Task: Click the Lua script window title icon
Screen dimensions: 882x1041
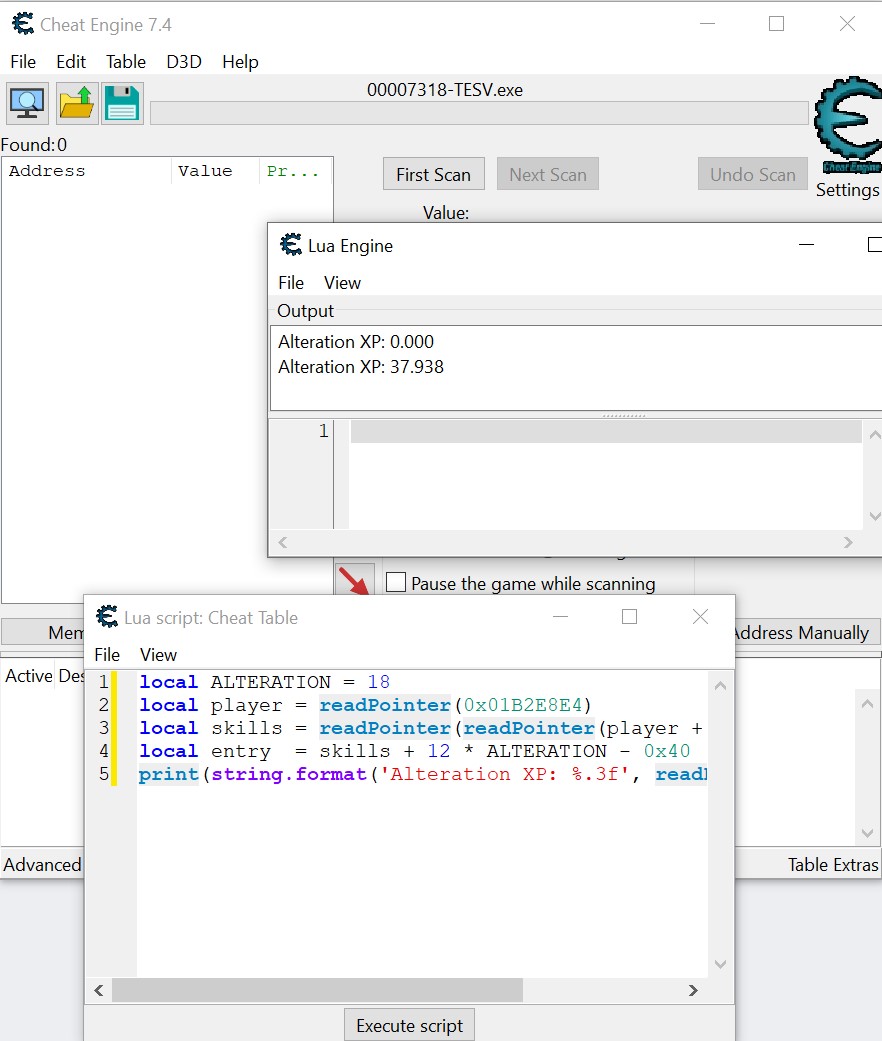Action: click(107, 617)
